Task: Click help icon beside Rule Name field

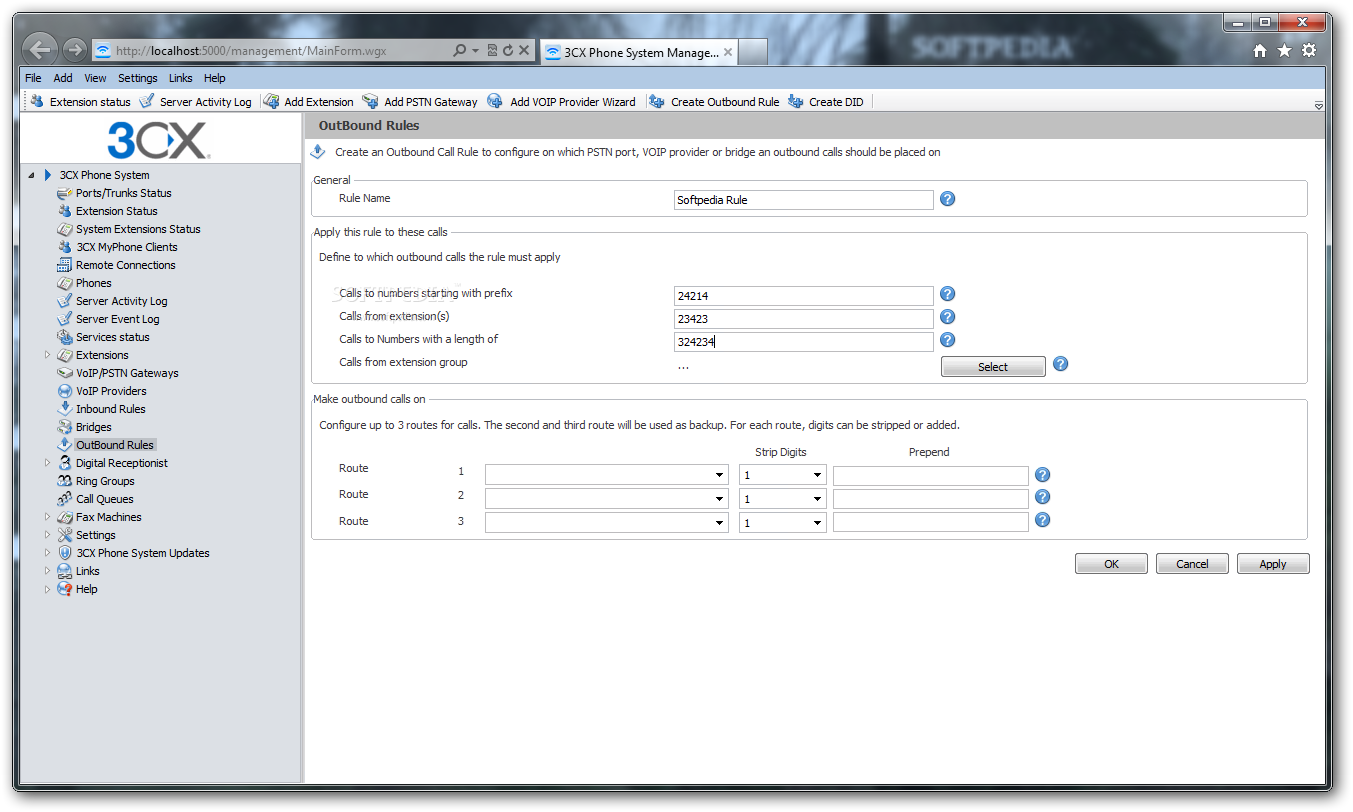Action: coord(948,199)
